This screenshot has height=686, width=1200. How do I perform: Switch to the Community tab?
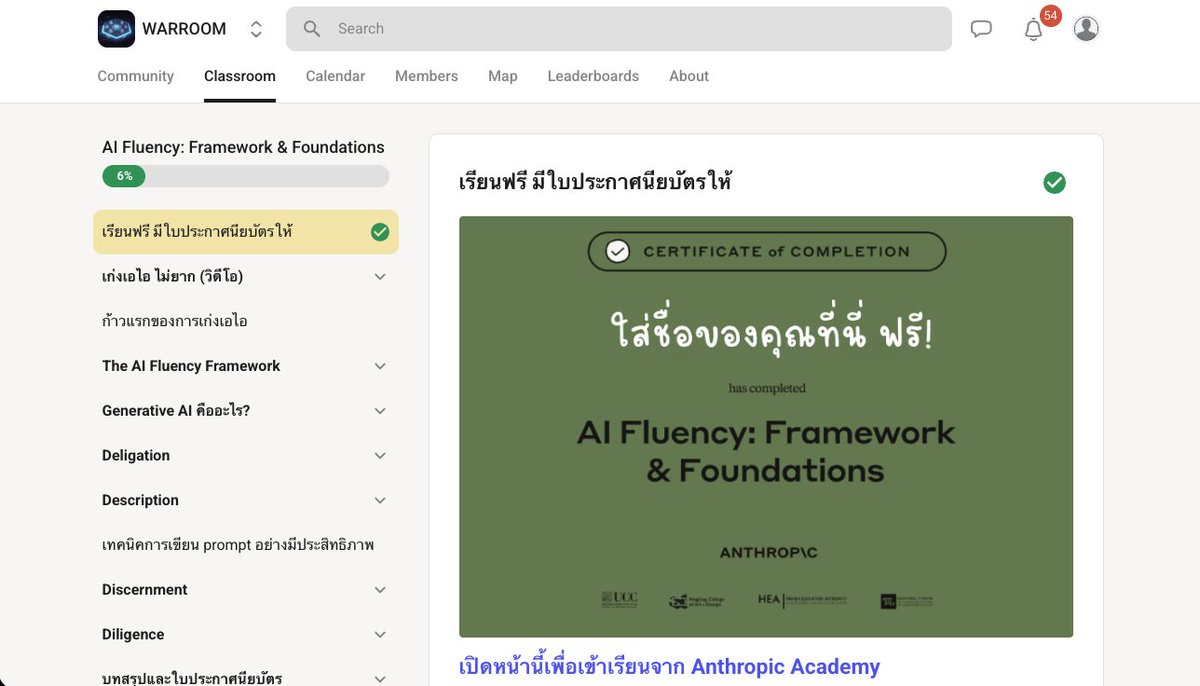point(135,76)
